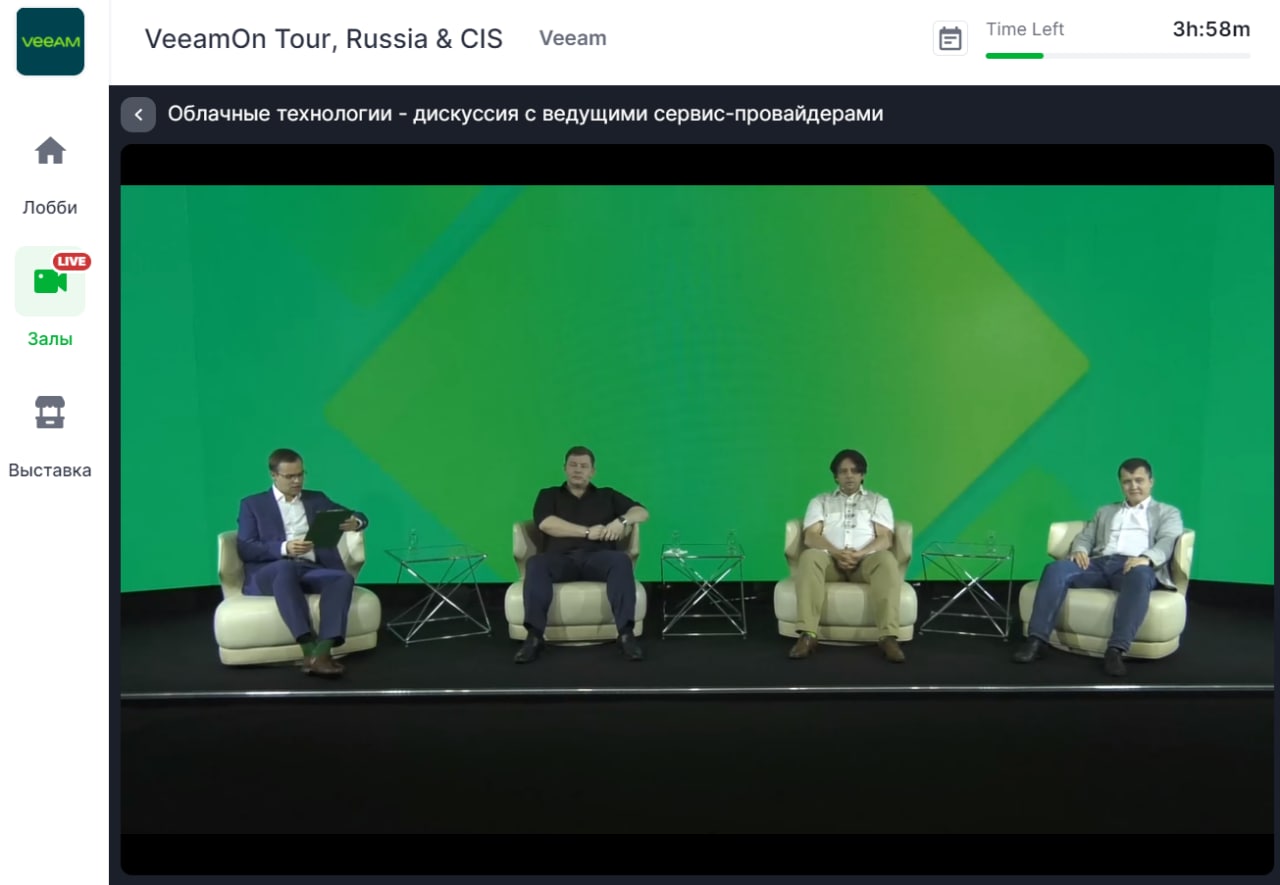Image resolution: width=1280 pixels, height=885 pixels.
Task: Go back using the left chevron button
Action: click(x=138, y=114)
